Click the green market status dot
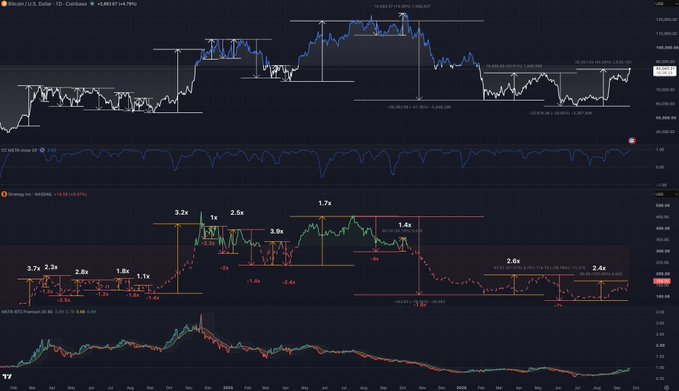 92,3
